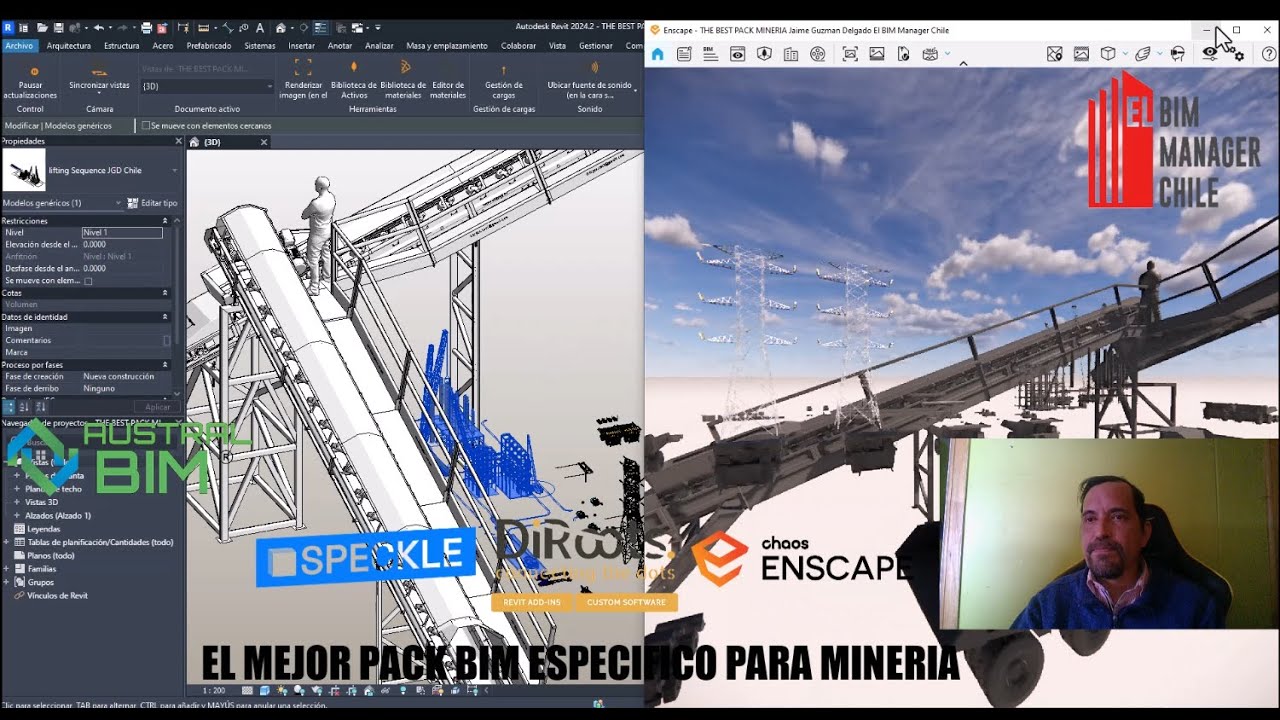The height and width of the screenshot is (720, 1280).
Task: Open Enscape asset library building icon
Action: [x=791, y=54]
